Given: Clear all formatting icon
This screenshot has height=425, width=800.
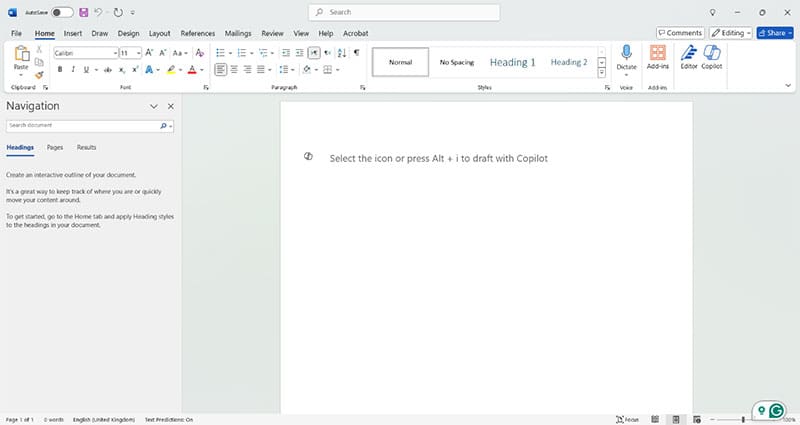Looking at the screenshot, I should coord(199,53).
